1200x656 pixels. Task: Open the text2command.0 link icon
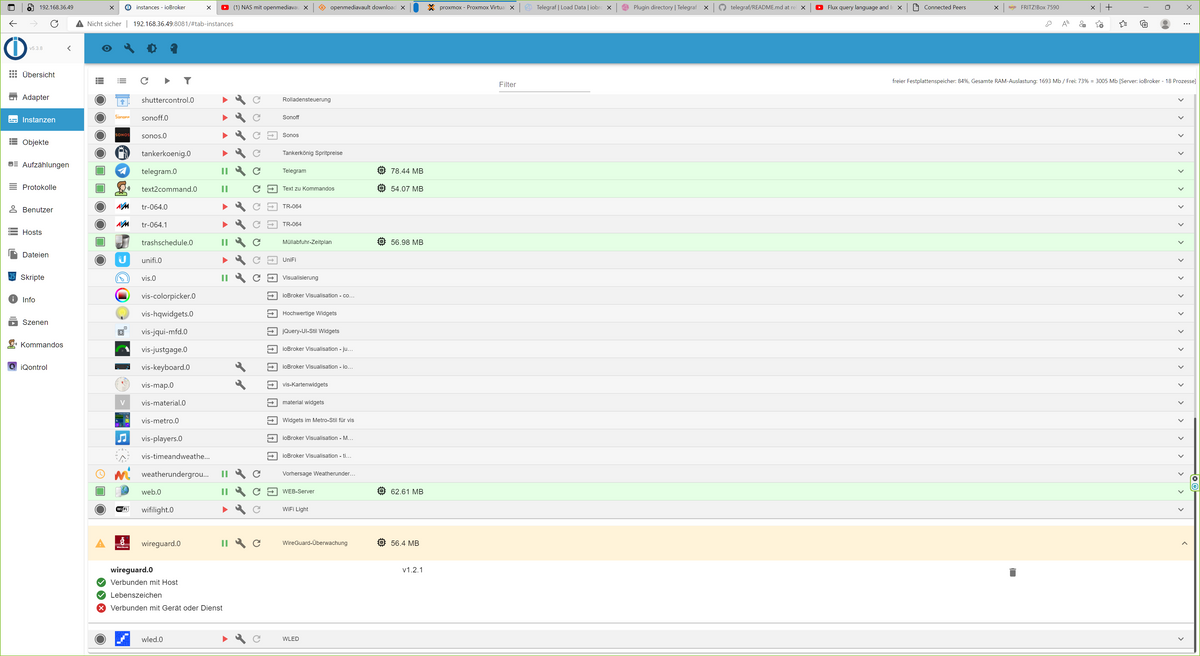coord(272,189)
